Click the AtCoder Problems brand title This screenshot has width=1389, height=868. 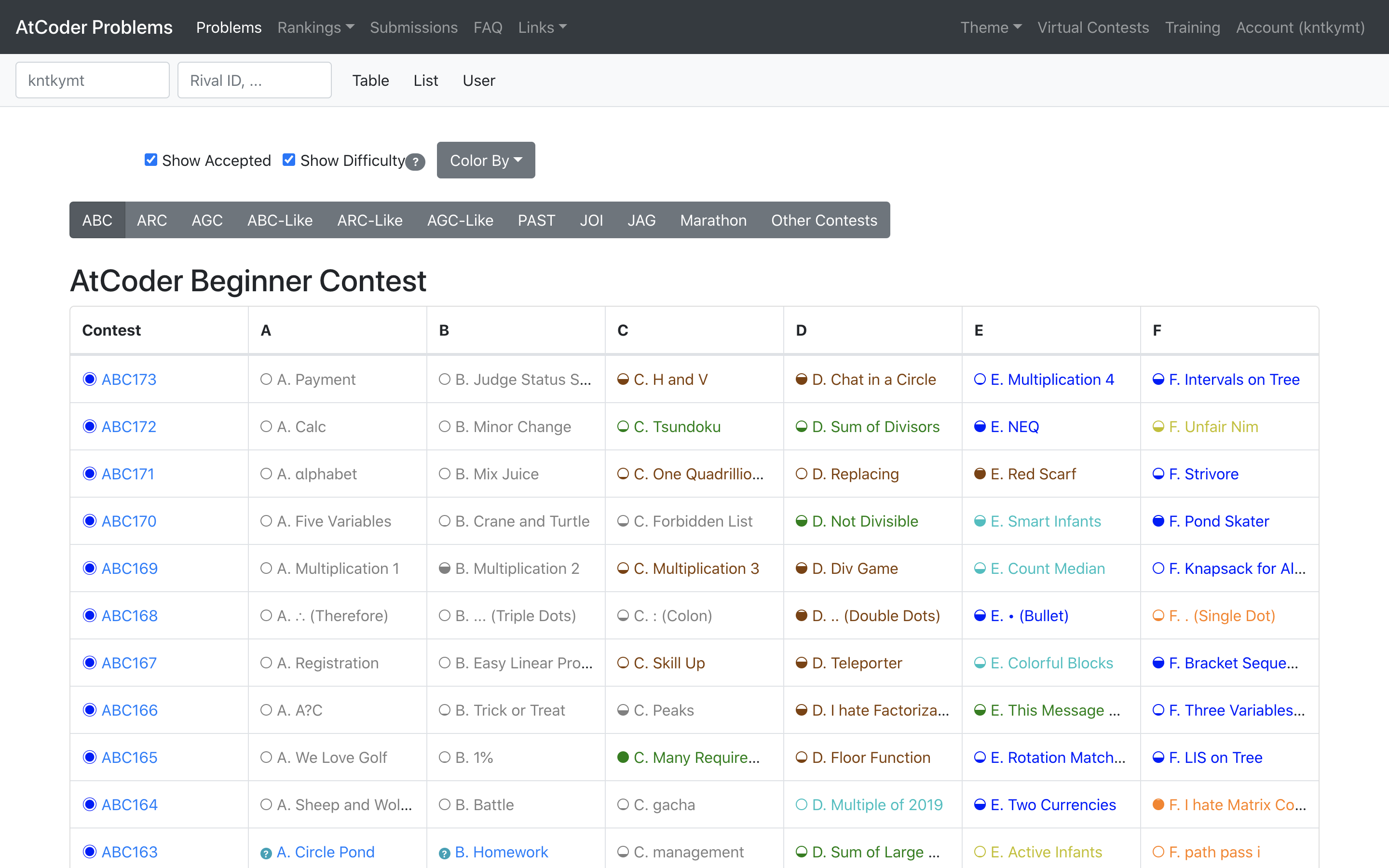94,27
